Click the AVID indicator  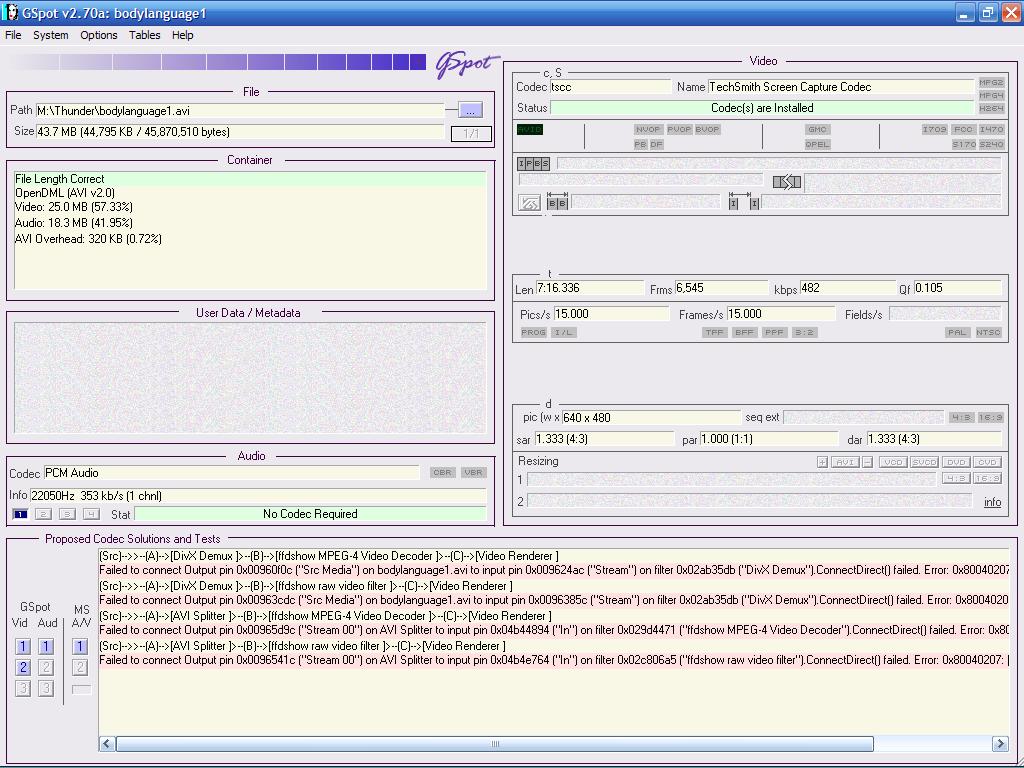[530, 129]
